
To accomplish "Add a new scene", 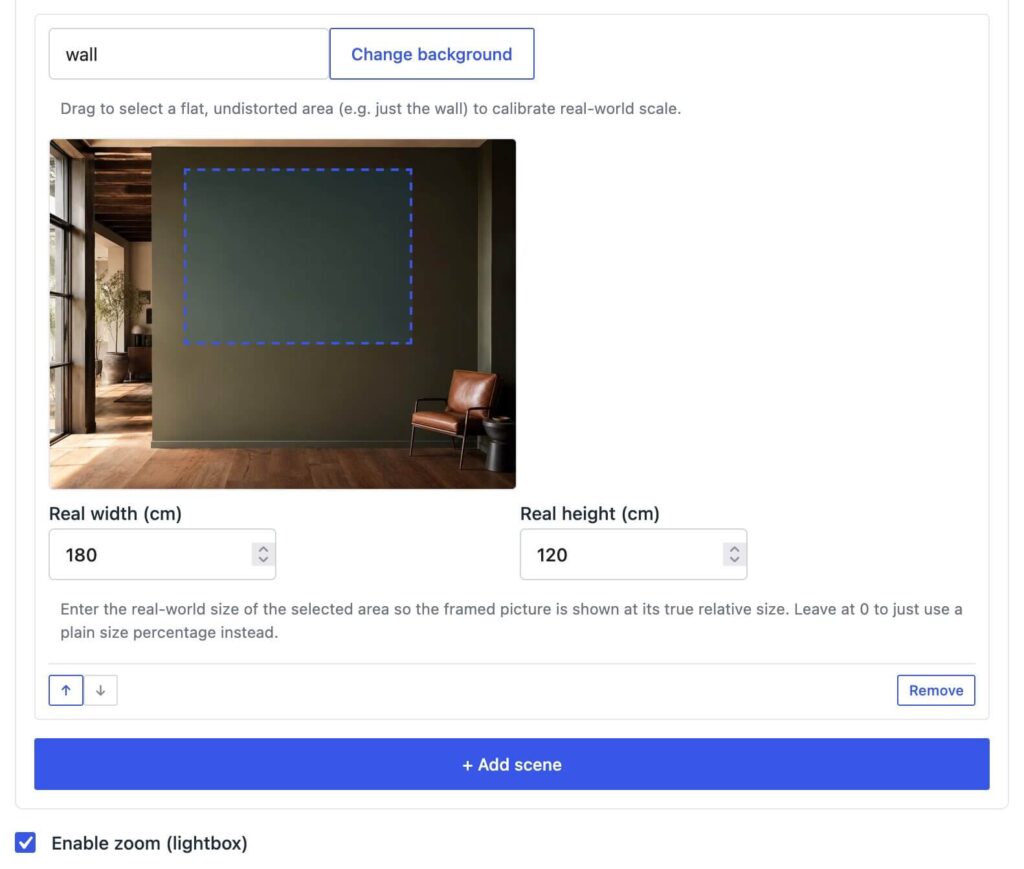I will (x=512, y=764).
